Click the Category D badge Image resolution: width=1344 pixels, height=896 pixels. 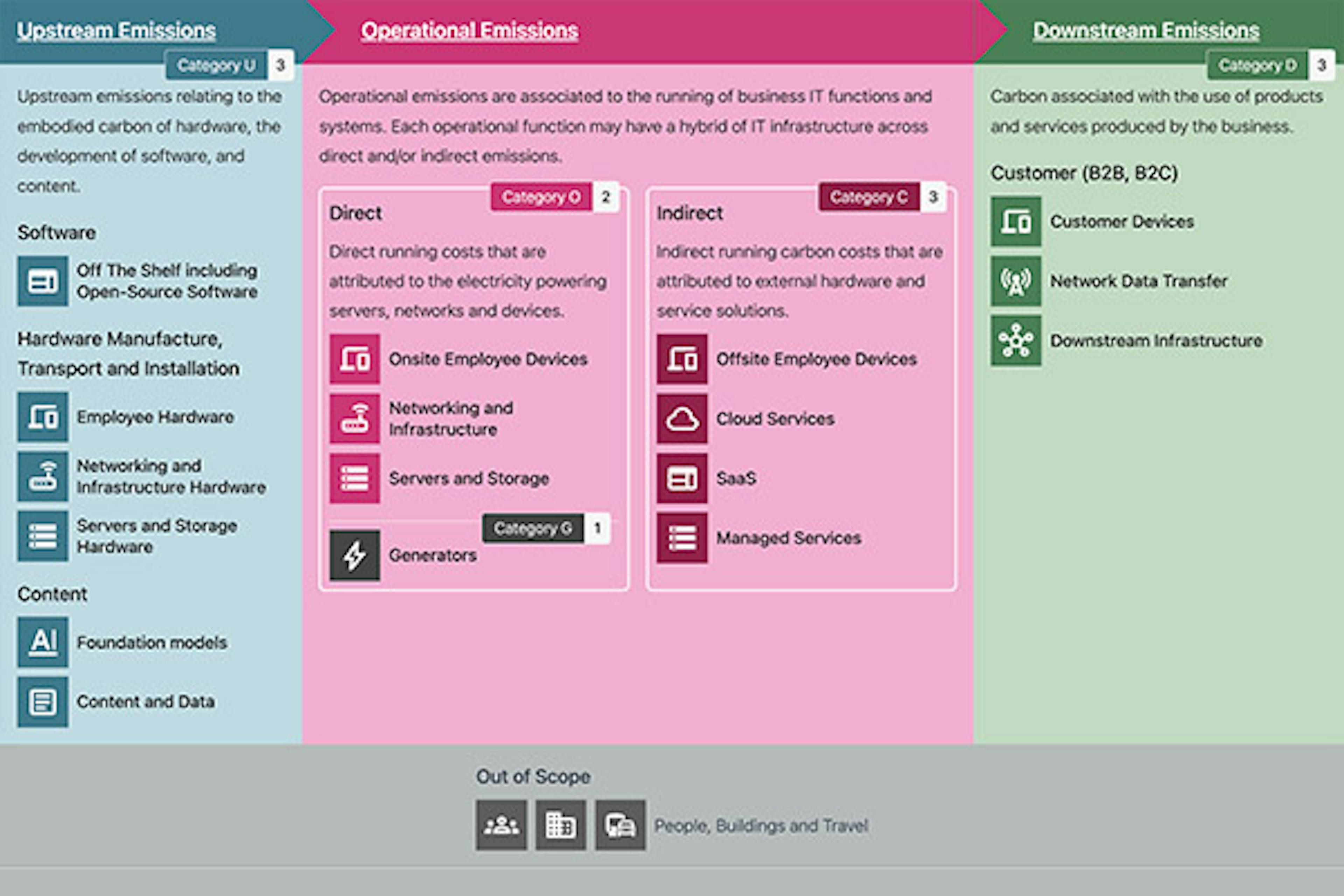tap(1257, 66)
